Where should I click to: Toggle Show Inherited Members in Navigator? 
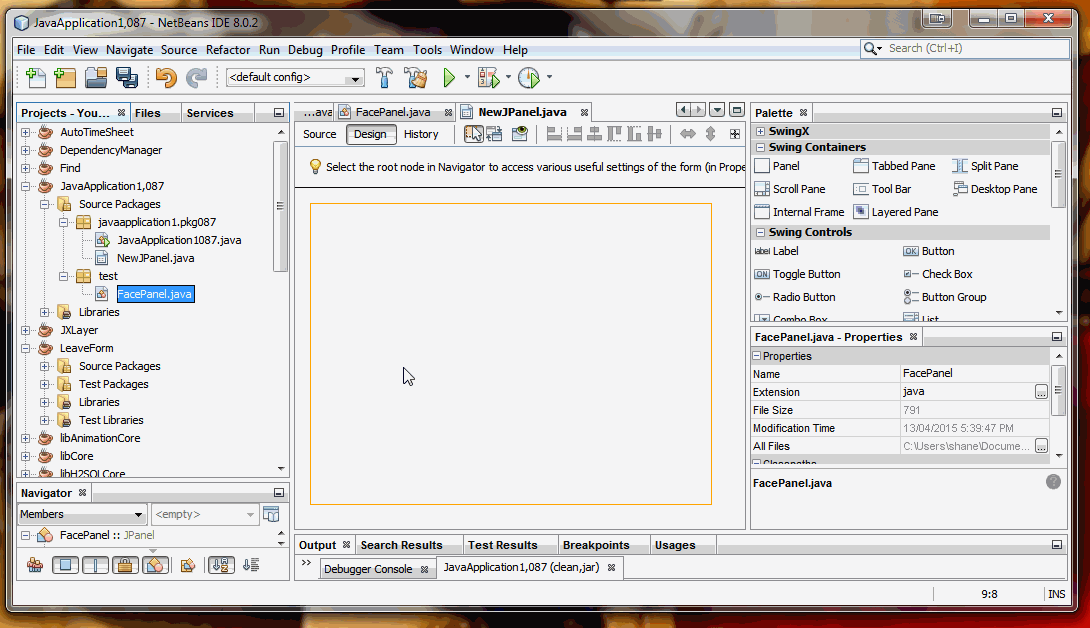(x=34, y=565)
